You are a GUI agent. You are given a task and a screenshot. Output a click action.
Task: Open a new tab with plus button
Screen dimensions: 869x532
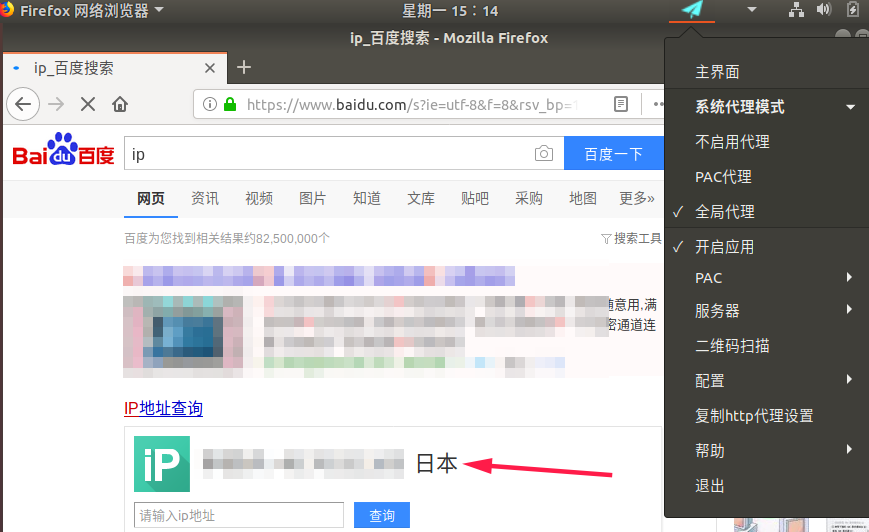(x=243, y=67)
